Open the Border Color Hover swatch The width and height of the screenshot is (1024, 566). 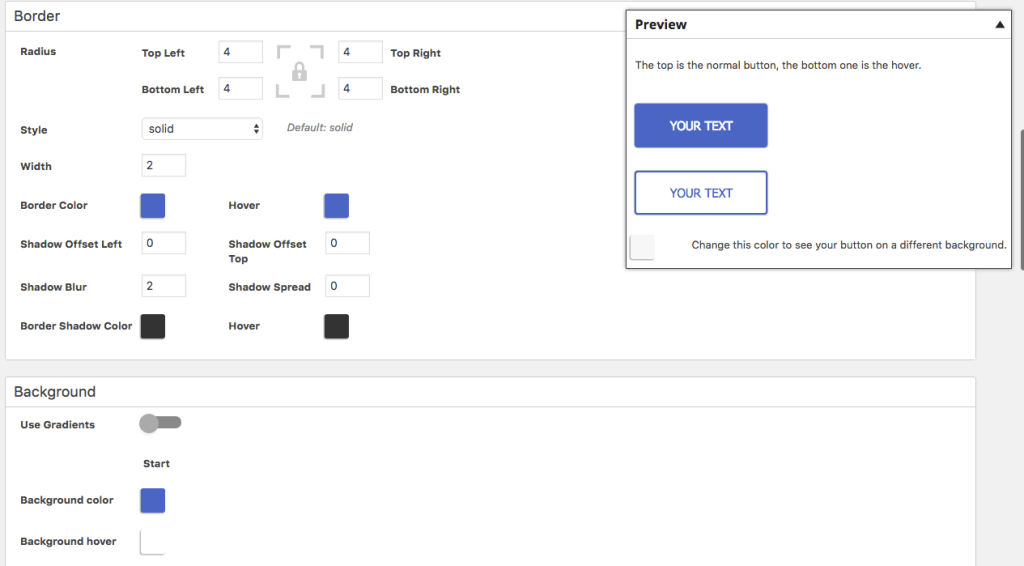(x=336, y=206)
